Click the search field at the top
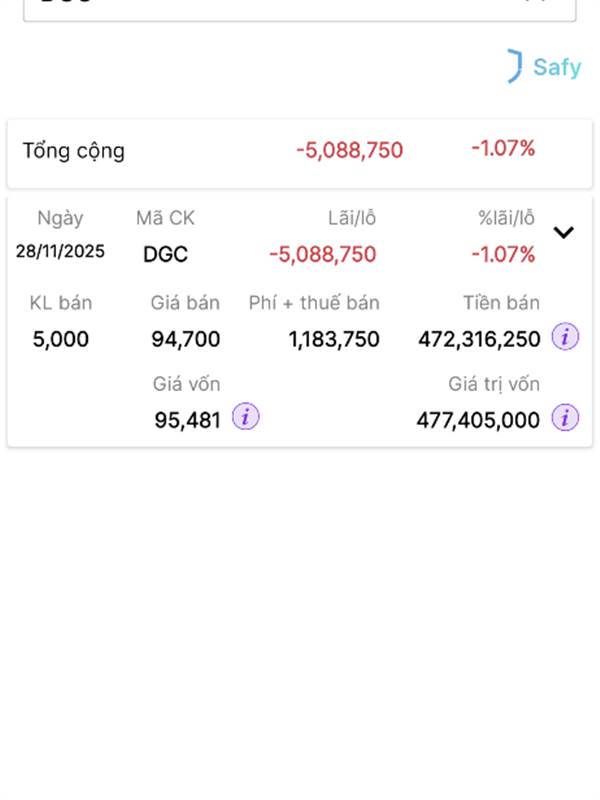Screen dimensions: 600x800 pyautogui.click(x=299, y=8)
